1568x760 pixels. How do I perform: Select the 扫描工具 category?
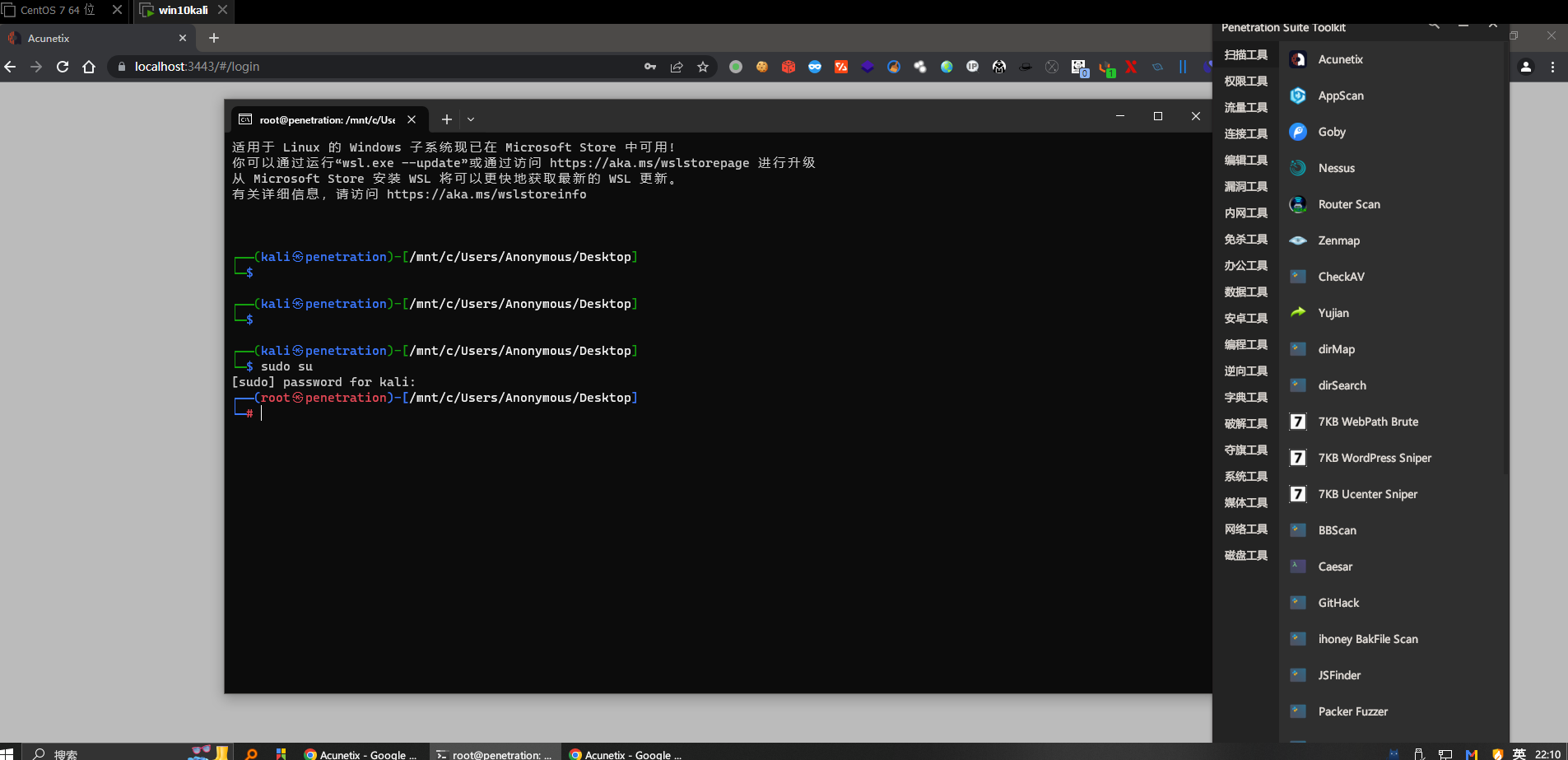pos(1245,55)
